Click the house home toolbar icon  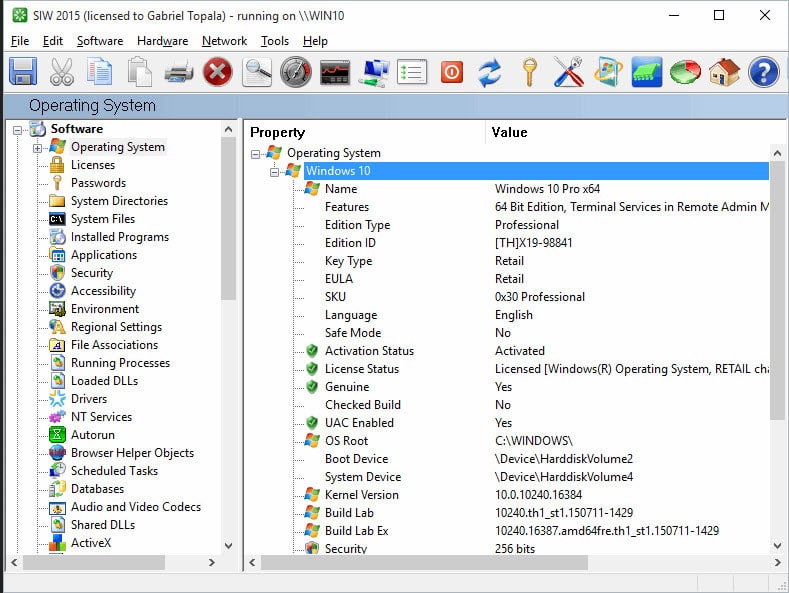(x=725, y=72)
